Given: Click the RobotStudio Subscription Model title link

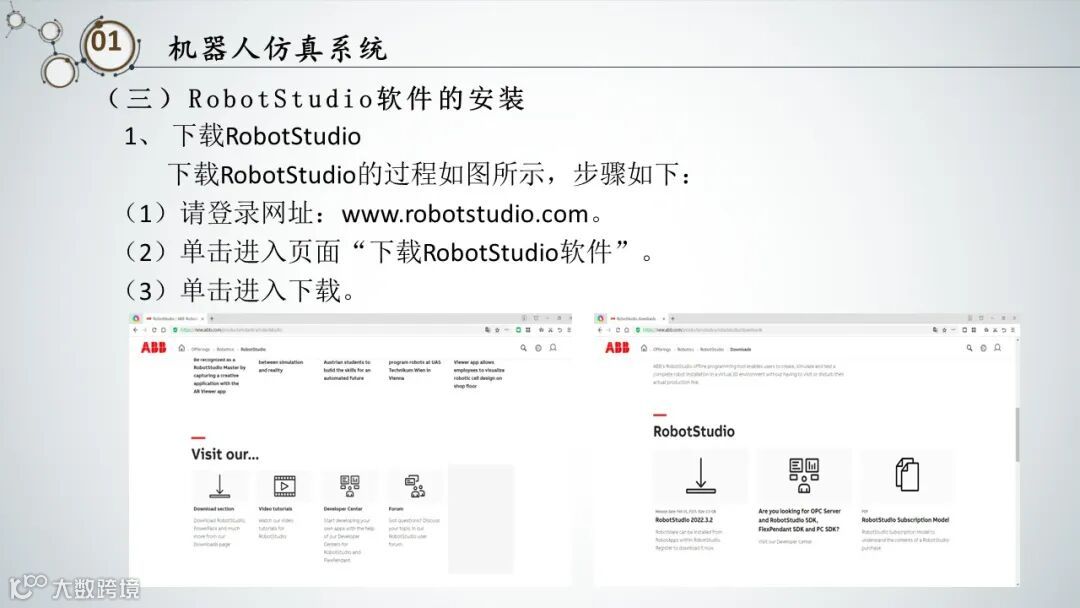Looking at the screenshot, I should [x=905, y=520].
